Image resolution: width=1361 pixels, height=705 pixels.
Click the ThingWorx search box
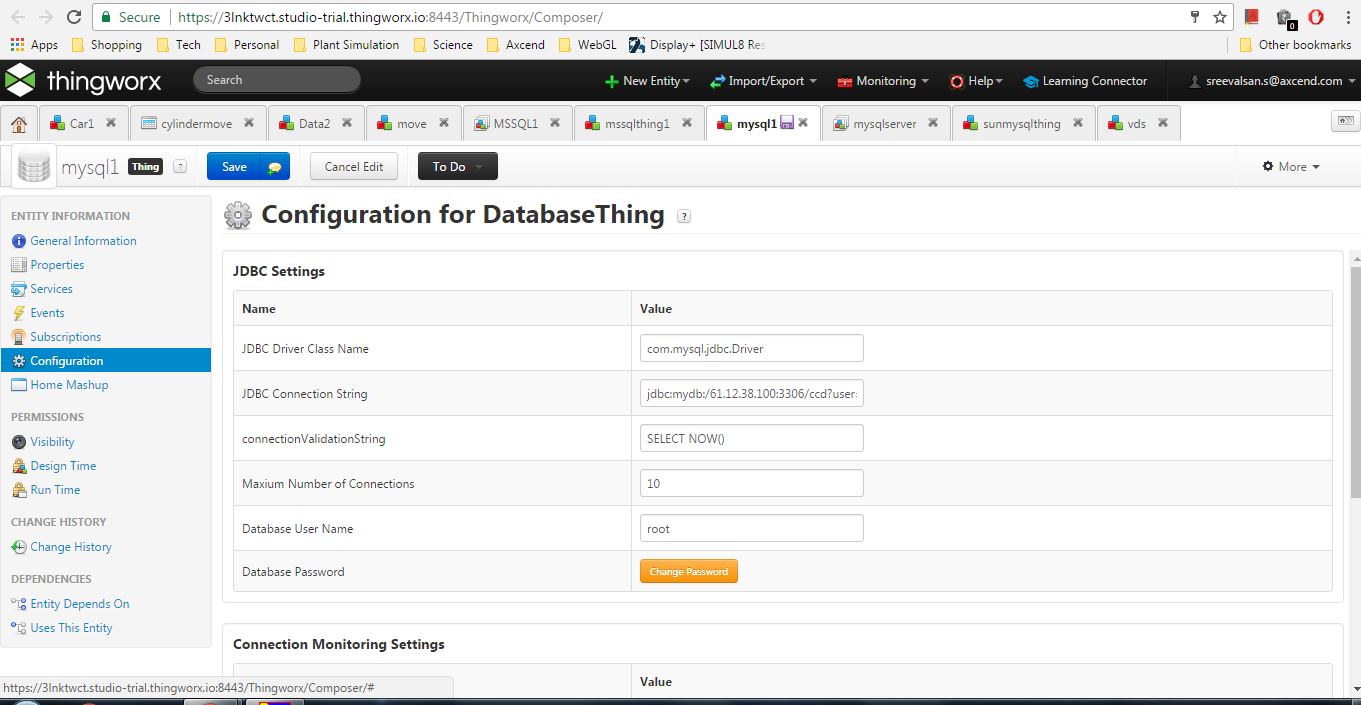(x=276, y=80)
